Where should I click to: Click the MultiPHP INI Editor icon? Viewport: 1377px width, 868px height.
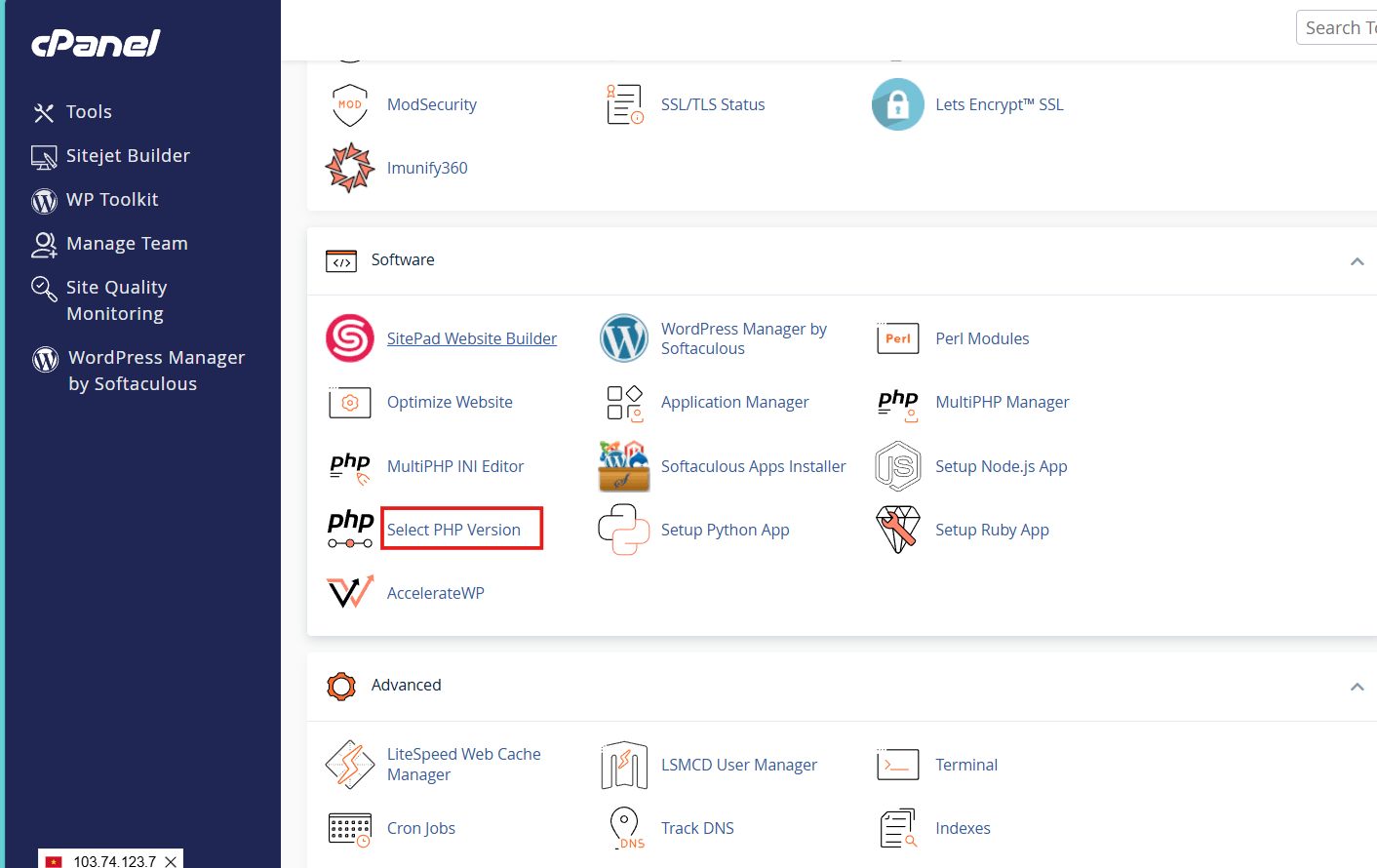click(350, 467)
